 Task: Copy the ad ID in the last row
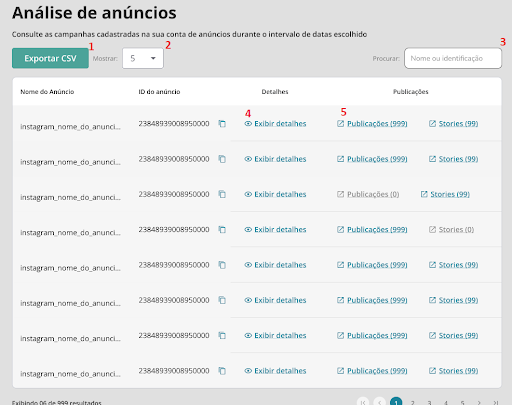point(222,371)
